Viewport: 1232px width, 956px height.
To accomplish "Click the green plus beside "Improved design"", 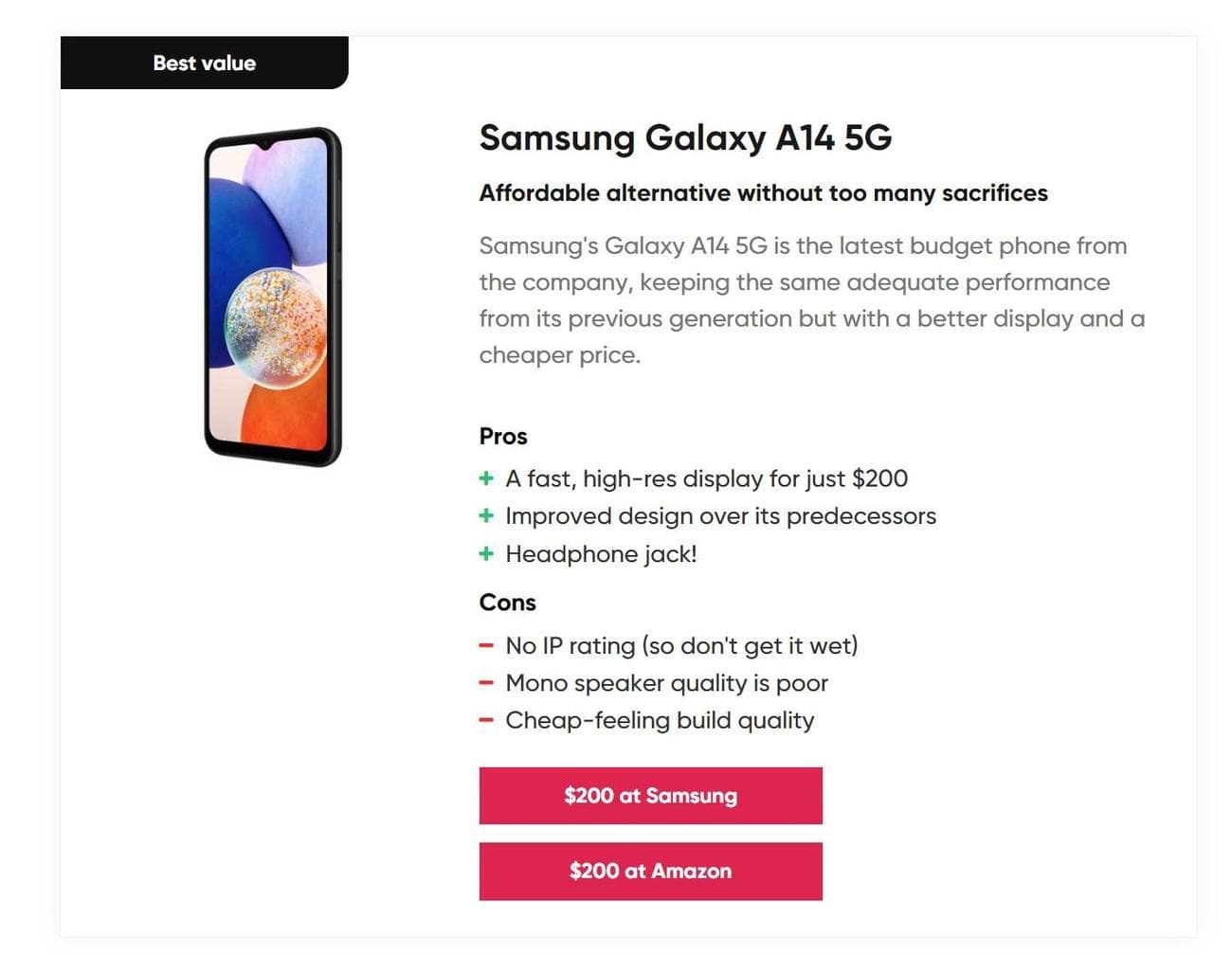I will click(x=486, y=515).
